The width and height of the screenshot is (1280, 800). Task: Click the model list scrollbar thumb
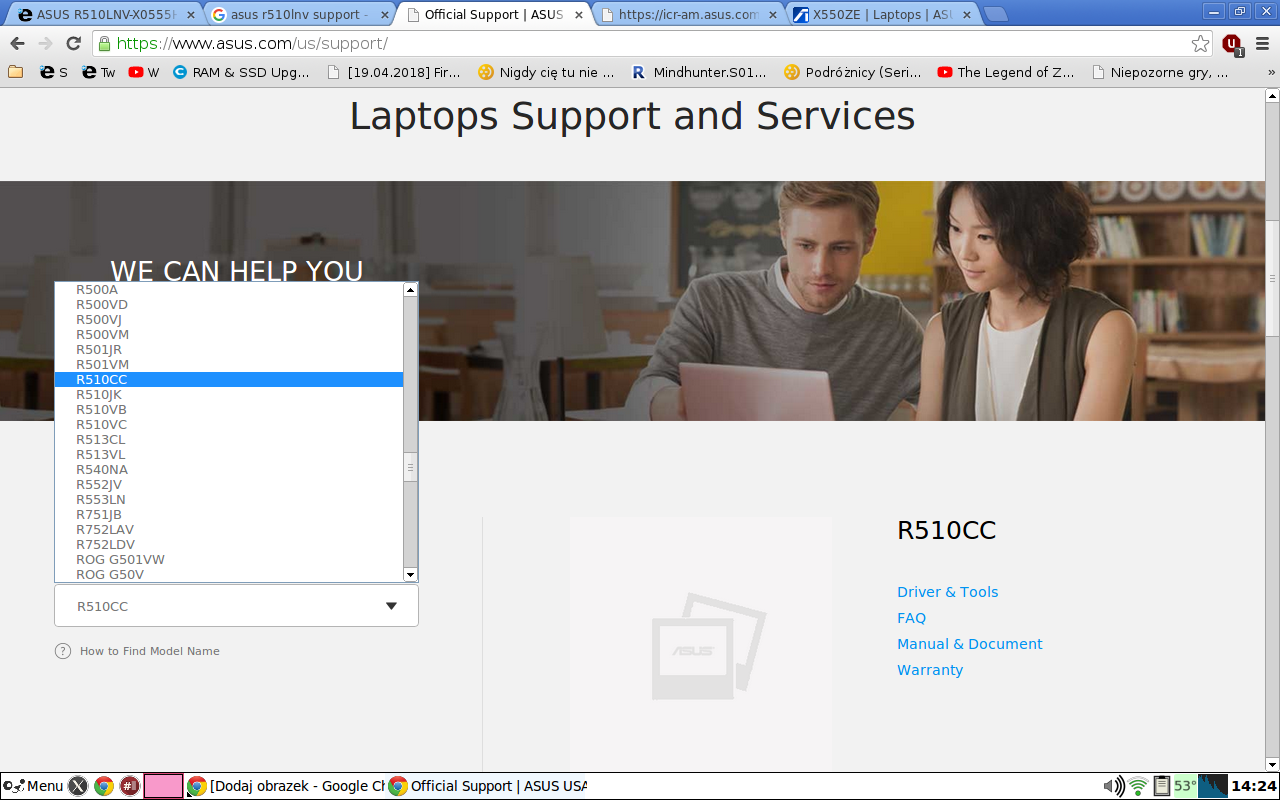(410, 467)
